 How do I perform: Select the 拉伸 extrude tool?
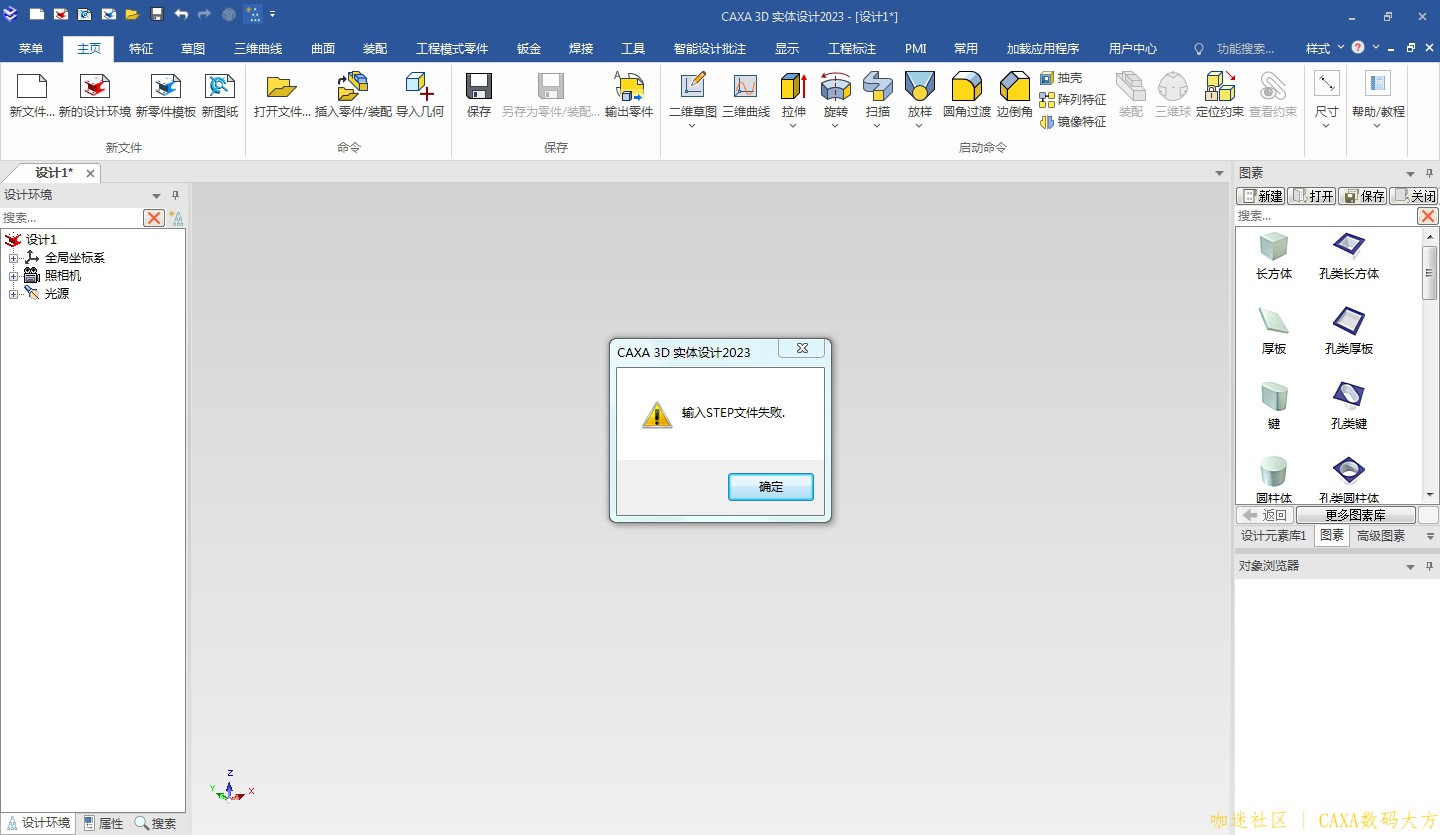click(794, 96)
